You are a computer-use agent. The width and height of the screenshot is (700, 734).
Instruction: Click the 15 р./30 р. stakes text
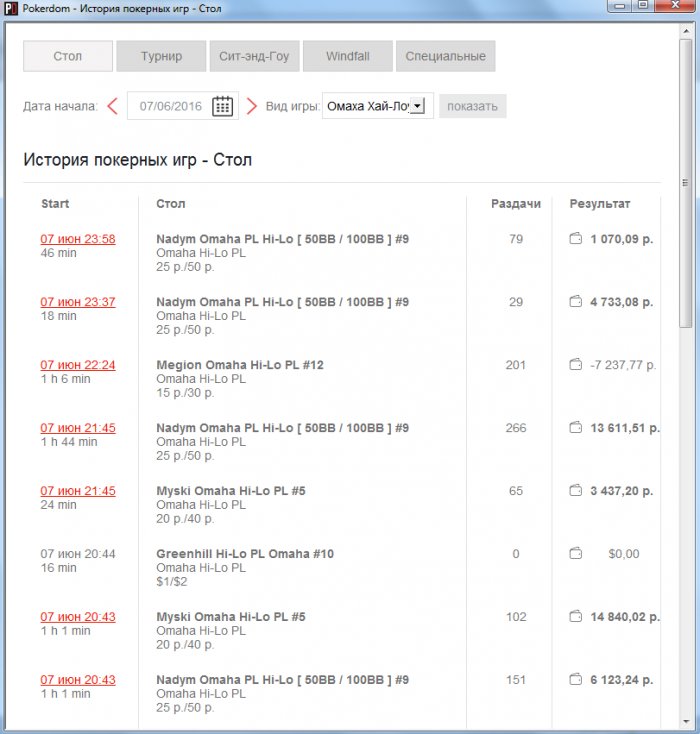coord(185,393)
